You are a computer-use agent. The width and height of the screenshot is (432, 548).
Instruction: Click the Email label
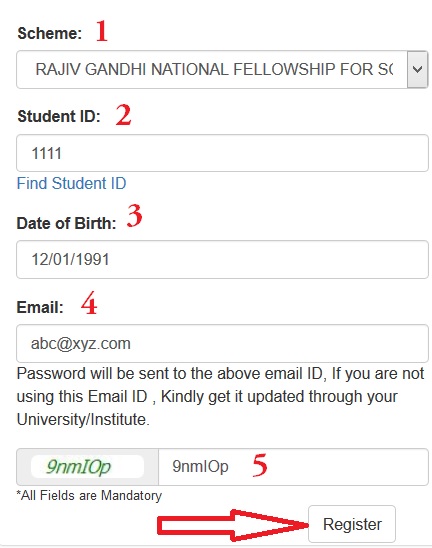click(x=40, y=308)
